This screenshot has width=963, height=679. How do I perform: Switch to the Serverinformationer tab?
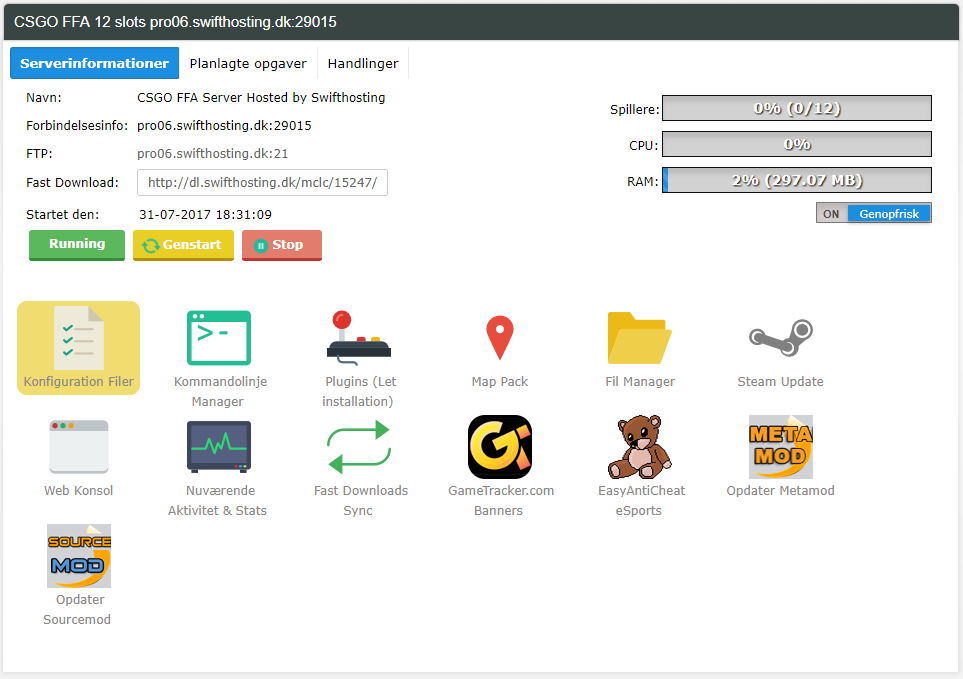tap(95, 63)
